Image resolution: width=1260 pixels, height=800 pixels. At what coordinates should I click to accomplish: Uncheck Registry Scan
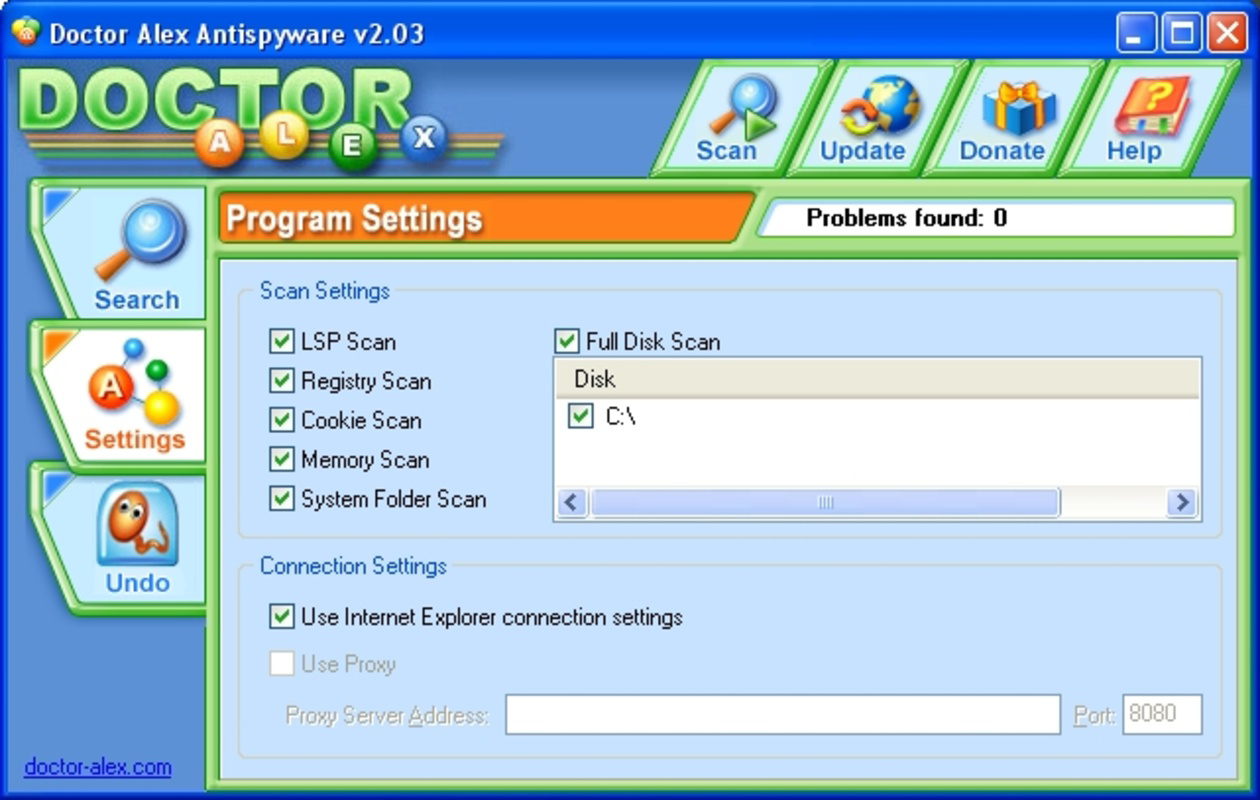282,381
